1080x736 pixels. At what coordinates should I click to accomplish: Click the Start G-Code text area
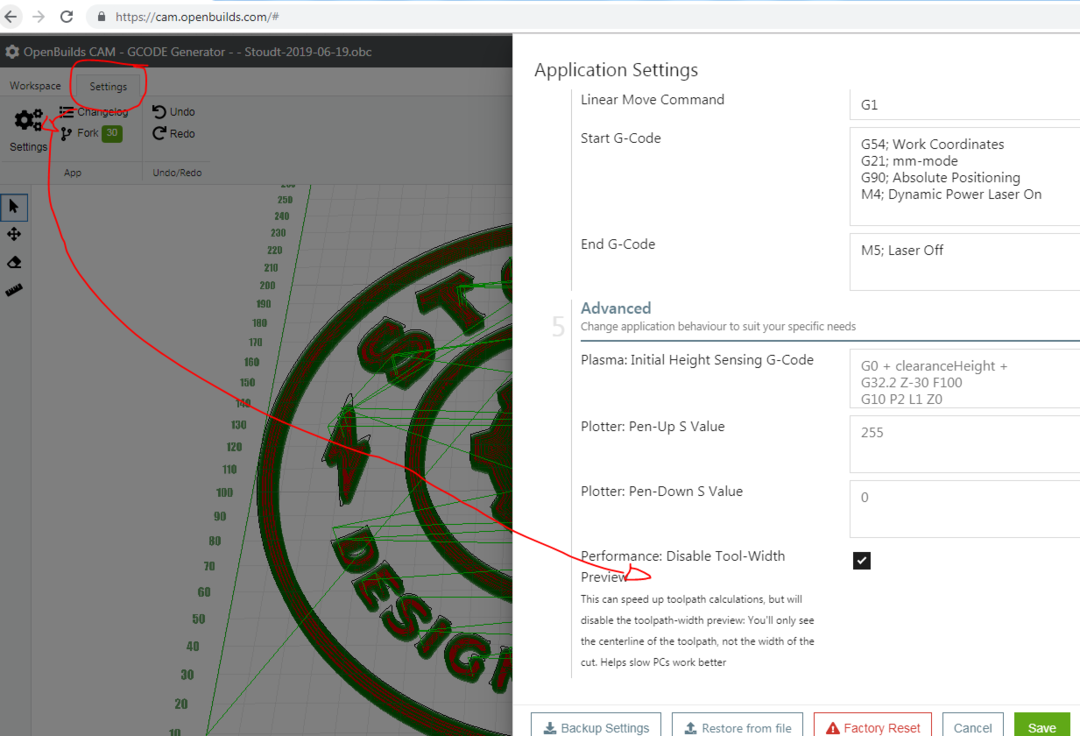964,175
